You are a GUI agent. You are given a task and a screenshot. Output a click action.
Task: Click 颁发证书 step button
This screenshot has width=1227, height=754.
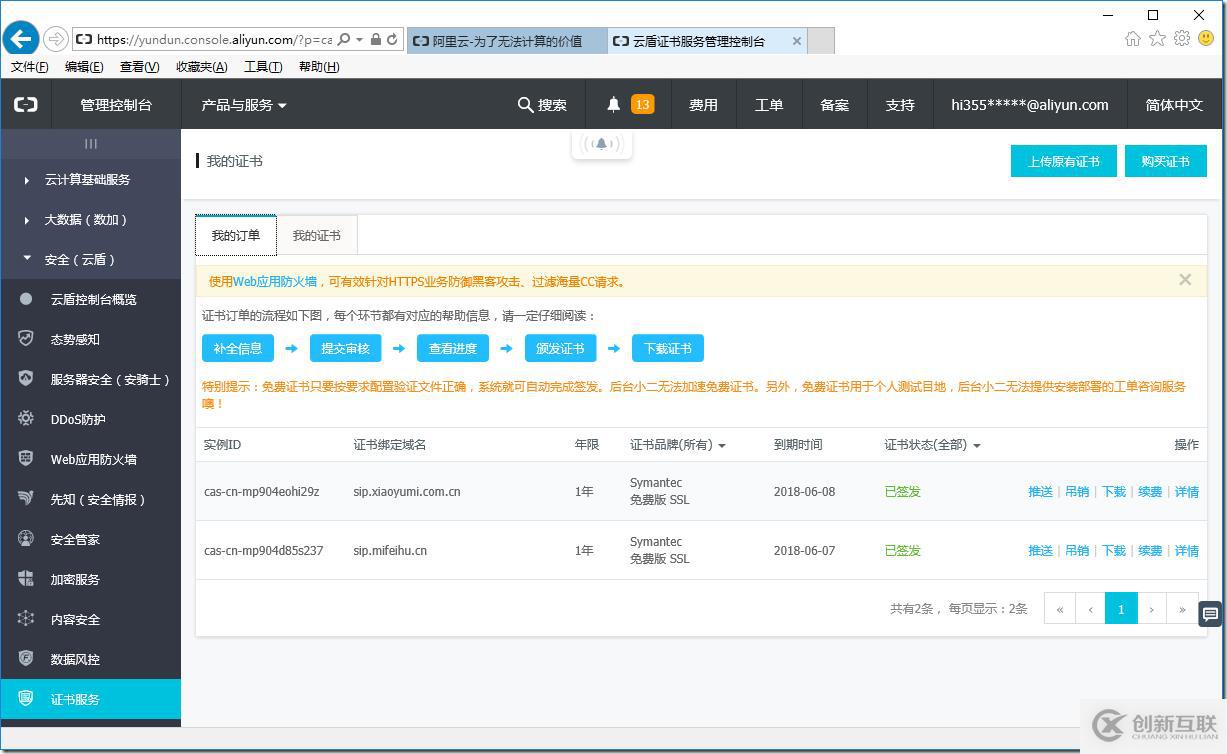tap(560, 348)
